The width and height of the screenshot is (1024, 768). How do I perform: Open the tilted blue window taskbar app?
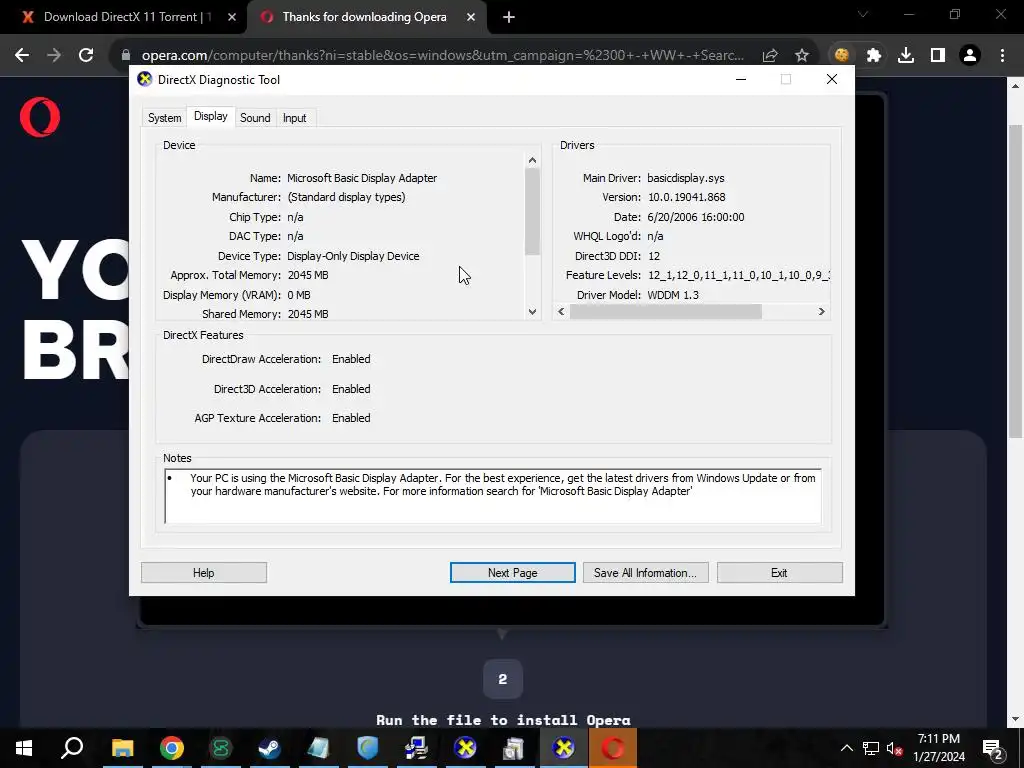[319, 748]
